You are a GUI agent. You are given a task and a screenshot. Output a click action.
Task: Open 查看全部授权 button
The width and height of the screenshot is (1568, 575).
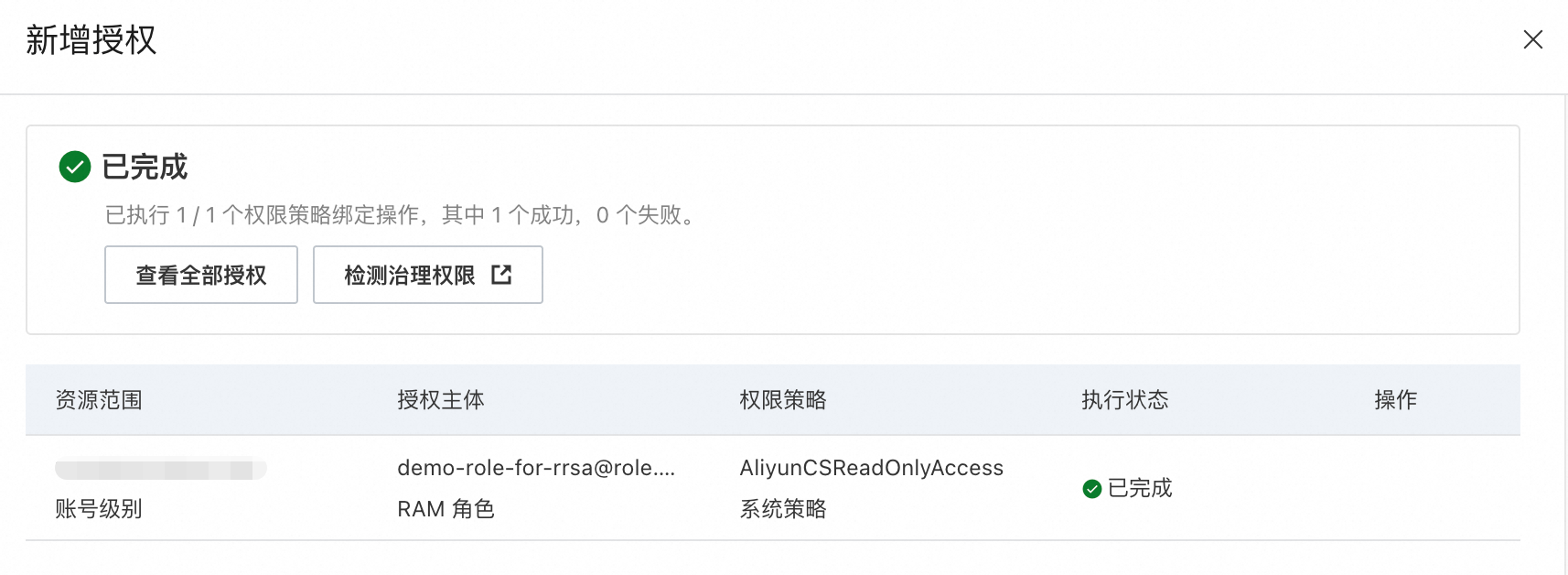coord(201,275)
